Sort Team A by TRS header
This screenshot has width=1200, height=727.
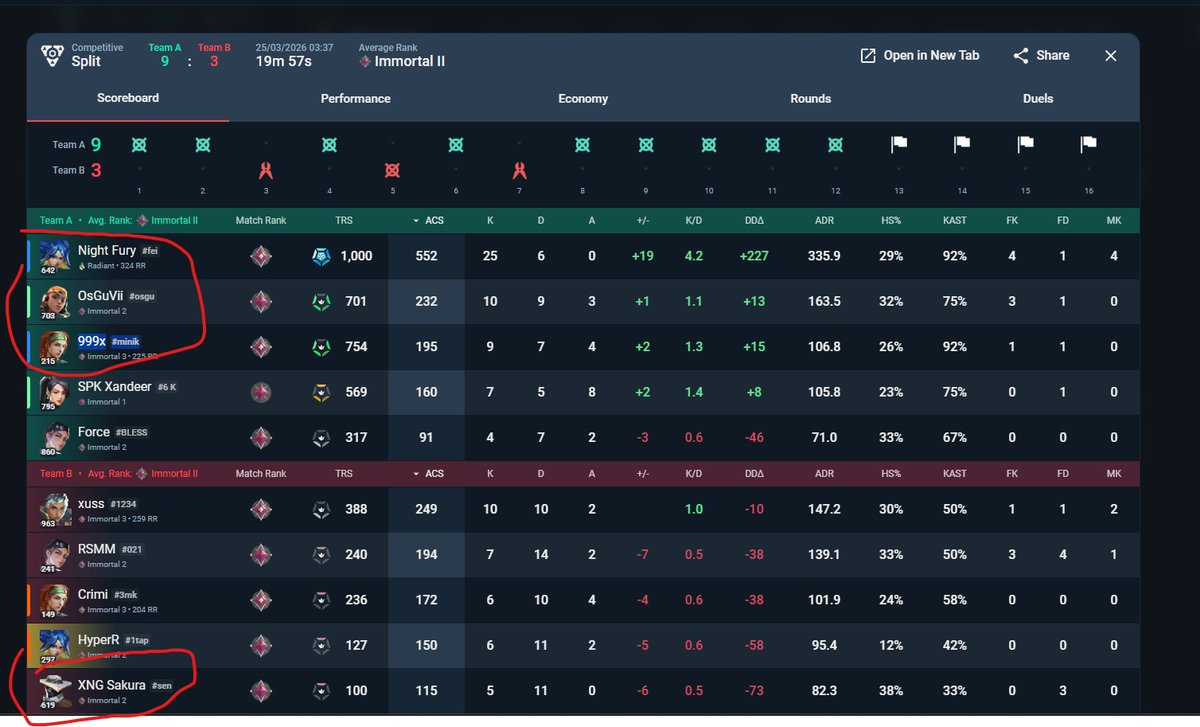point(344,220)
